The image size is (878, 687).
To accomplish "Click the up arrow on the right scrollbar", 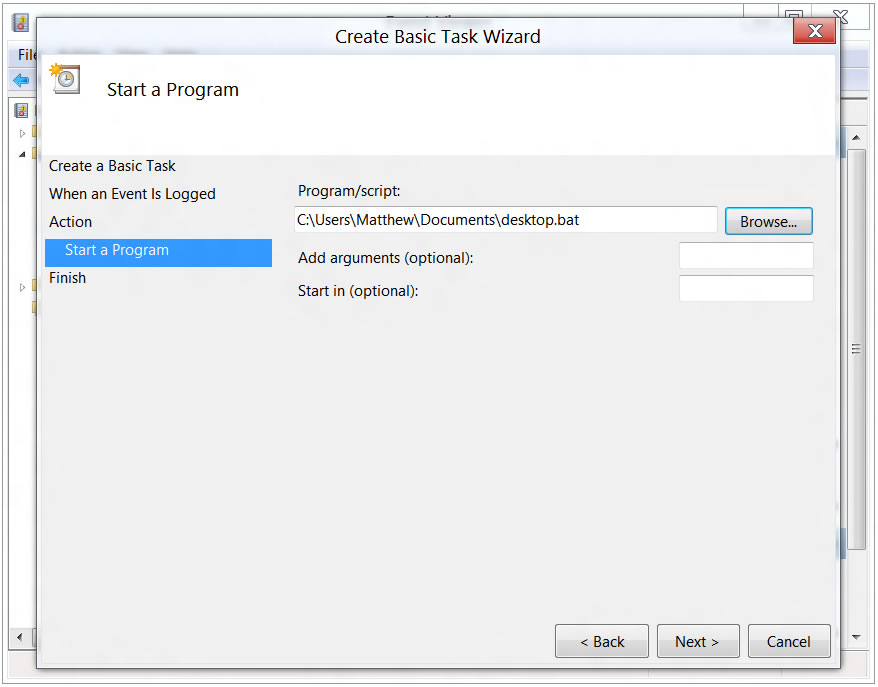I will (x=856, y=135).
